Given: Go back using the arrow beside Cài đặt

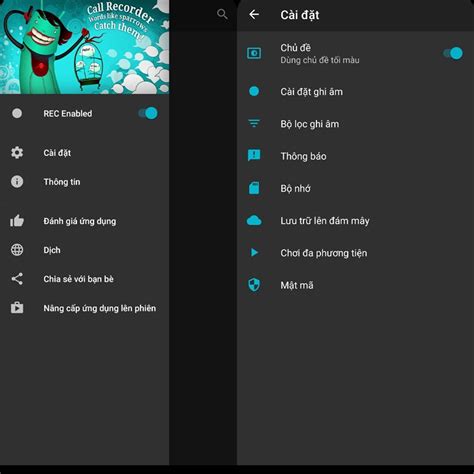Looking at the screenshot, I should [254, 15].
